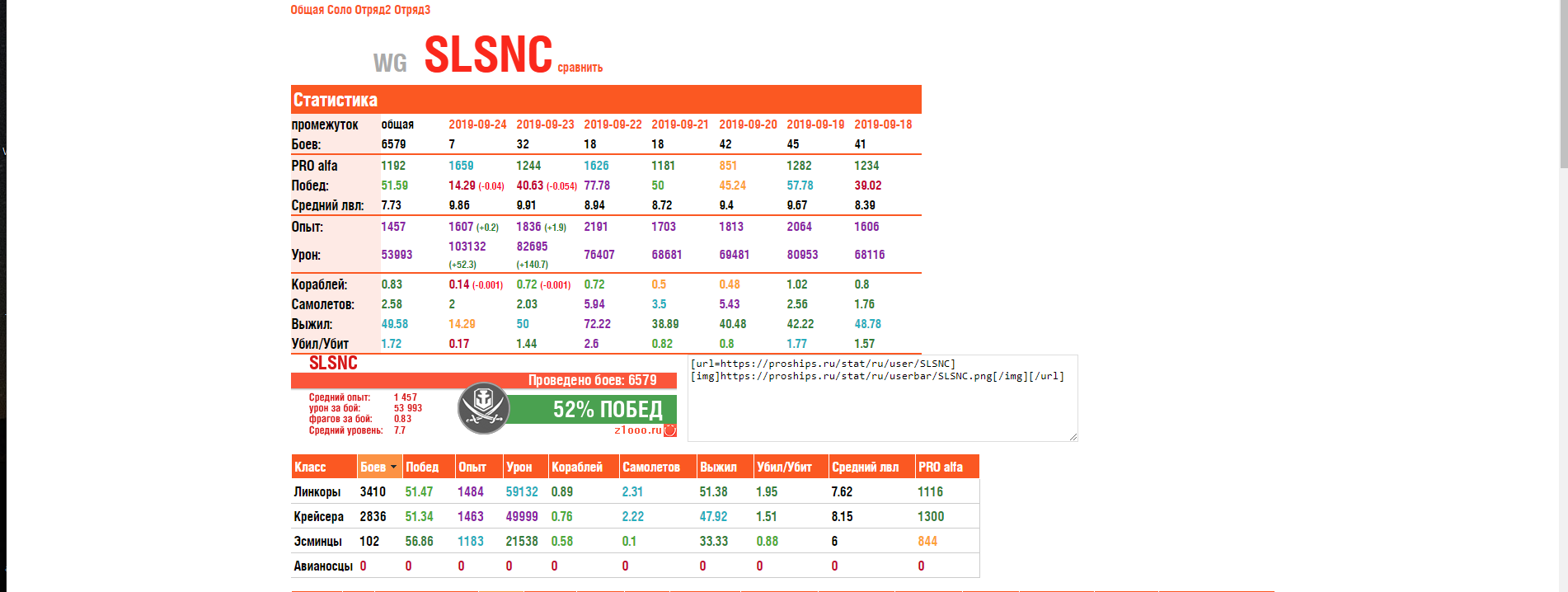1568x592 pixels.
Task: Click the Убил/Убит row label
Action: (x=320, y=344)
